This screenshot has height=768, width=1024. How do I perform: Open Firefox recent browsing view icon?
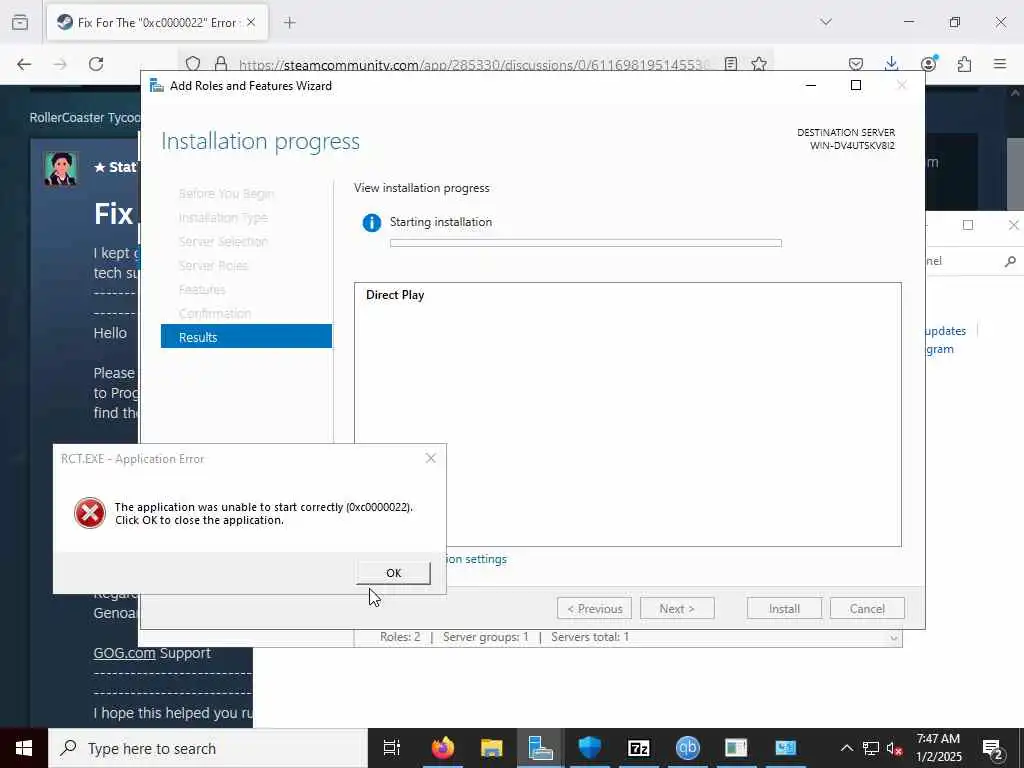pos(20,22)
